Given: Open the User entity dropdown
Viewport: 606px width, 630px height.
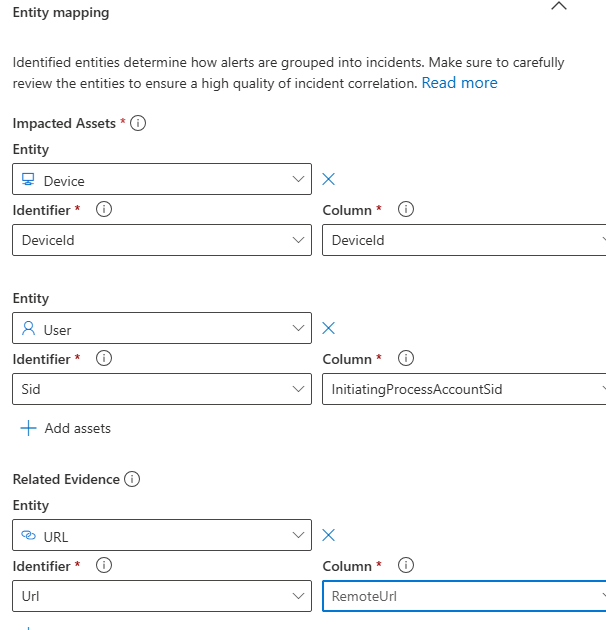Looking at the screenshot, I should 162,328.
